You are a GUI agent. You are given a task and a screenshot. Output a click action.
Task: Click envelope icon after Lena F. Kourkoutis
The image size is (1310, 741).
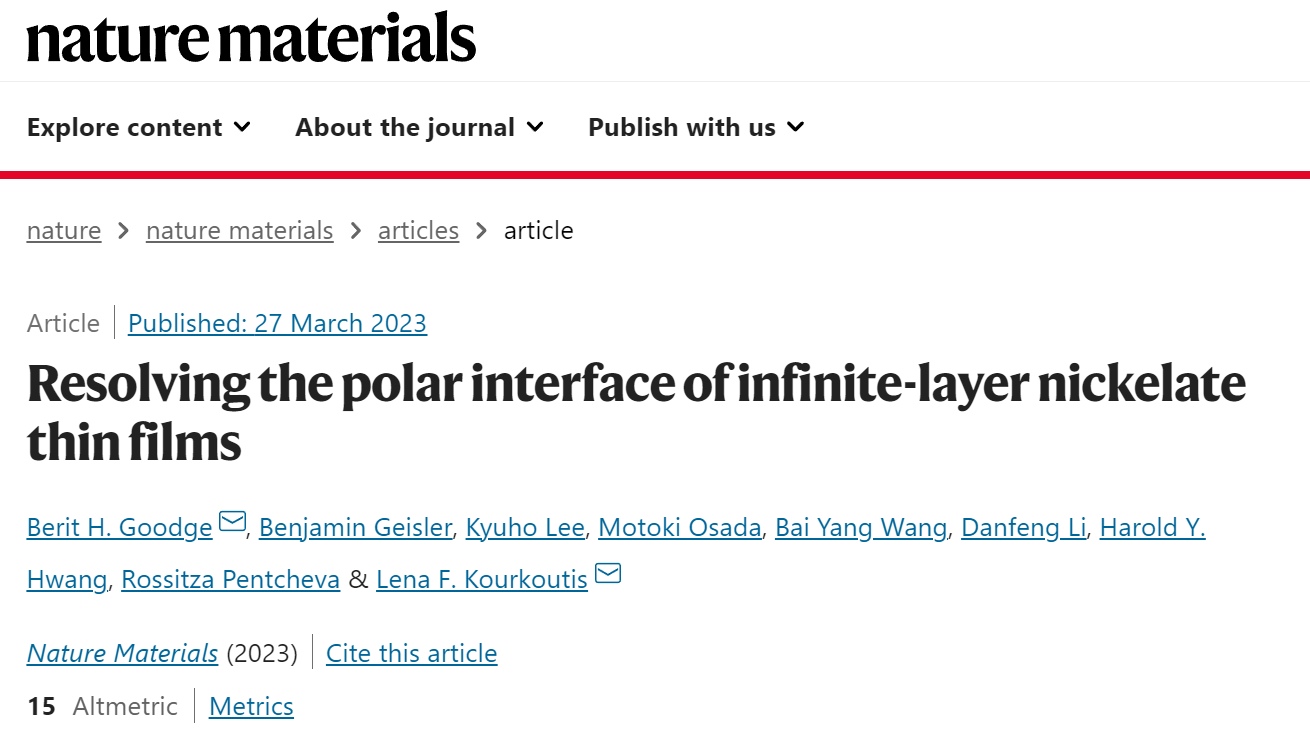click(608, 573)
